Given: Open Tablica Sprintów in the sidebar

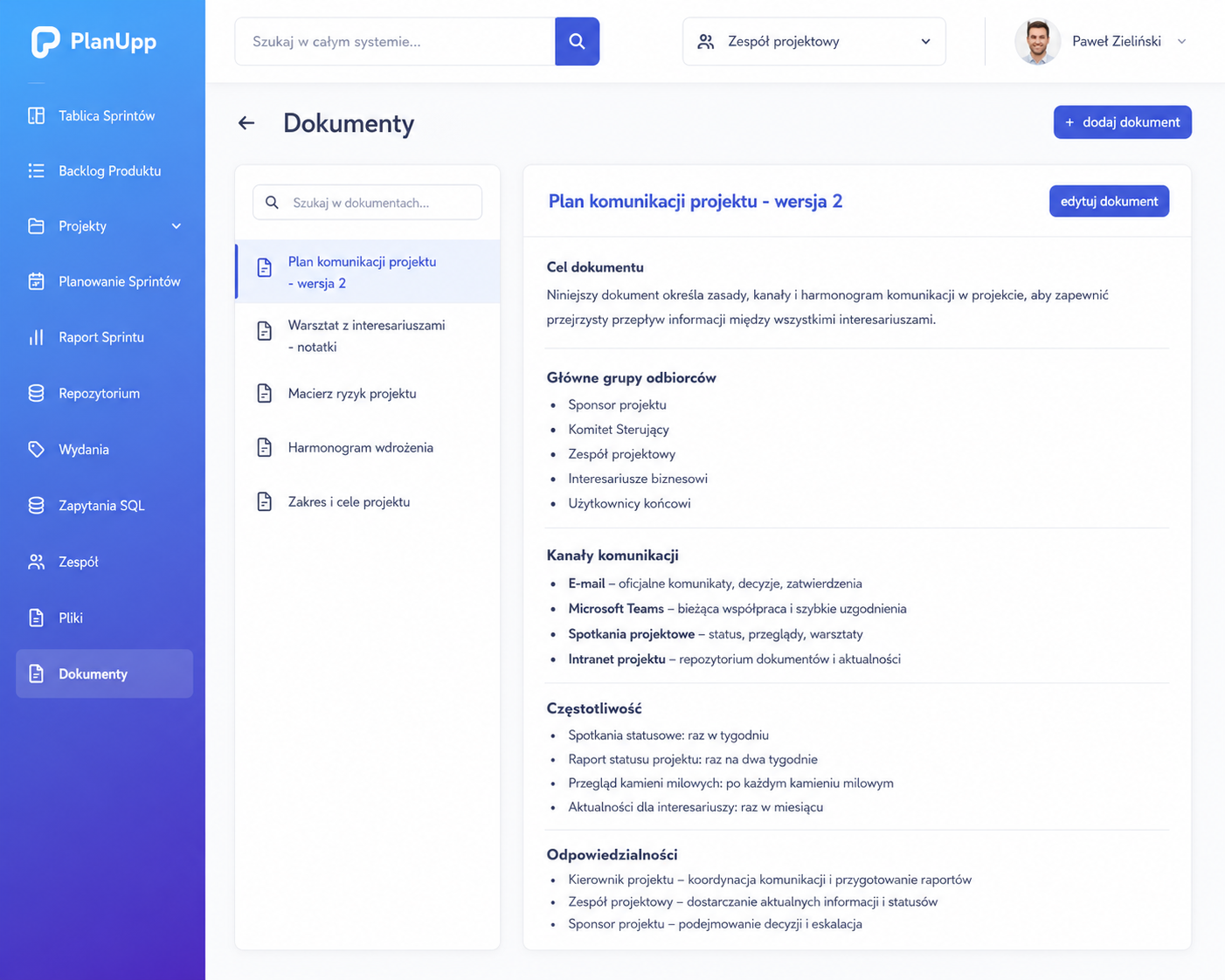Looking at the screenshot, I should (104, 115).
